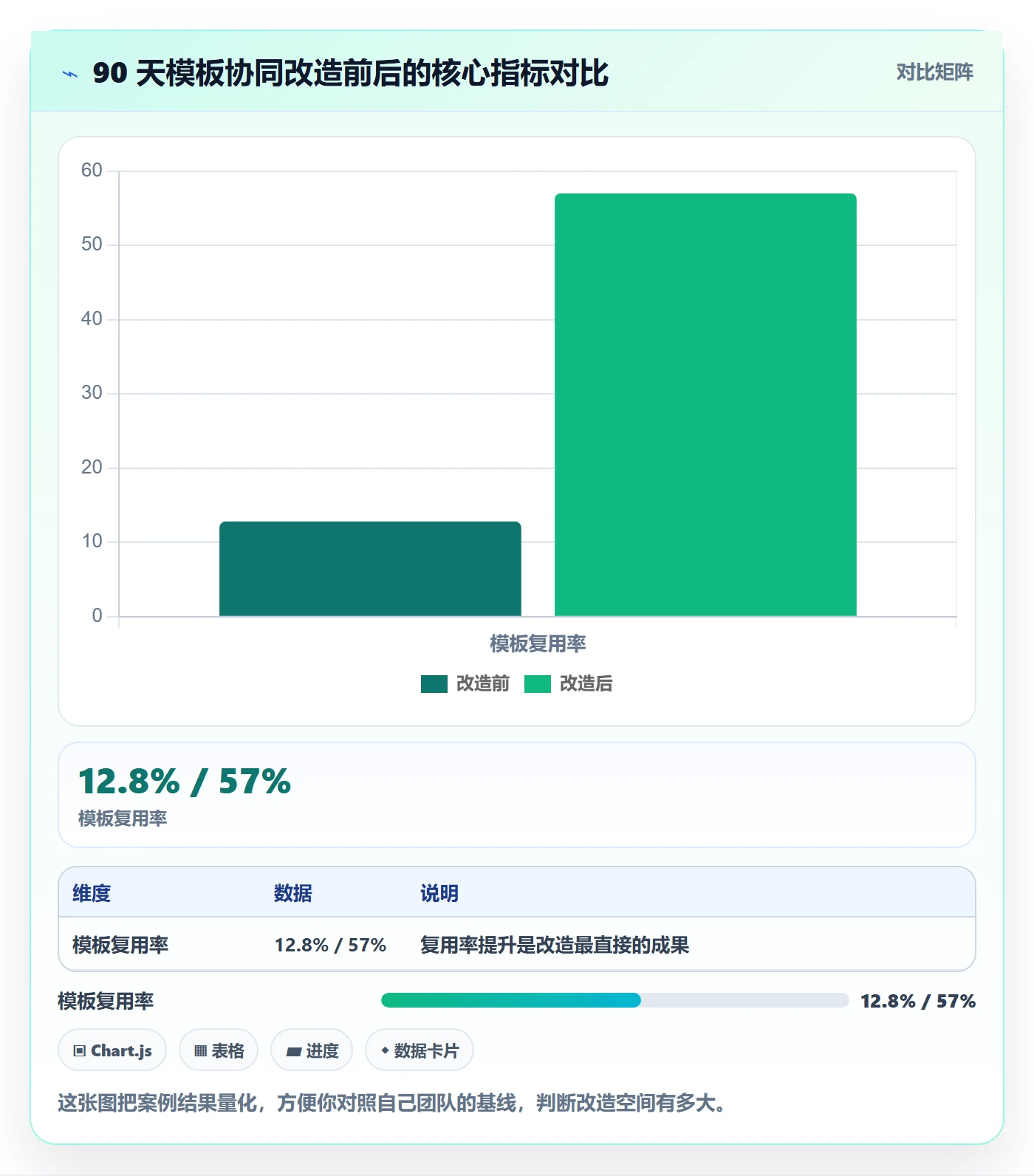Click the 维度 column header
The height and width of the screenshot is (1176, 1034).
pos(92,894)
